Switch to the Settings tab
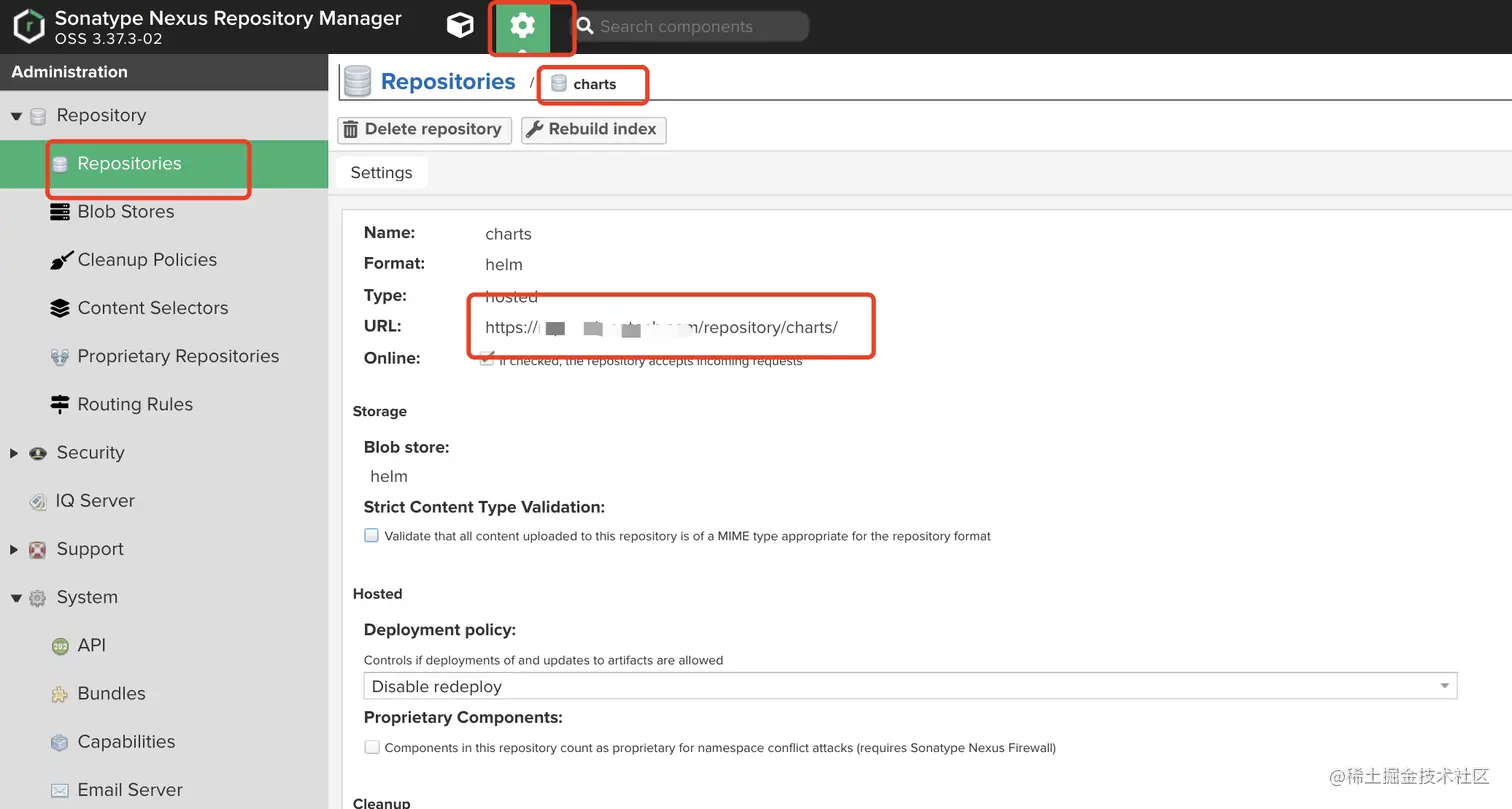Image resolution: width=1512 pixels, height=809 pixels. coord(381,173)
